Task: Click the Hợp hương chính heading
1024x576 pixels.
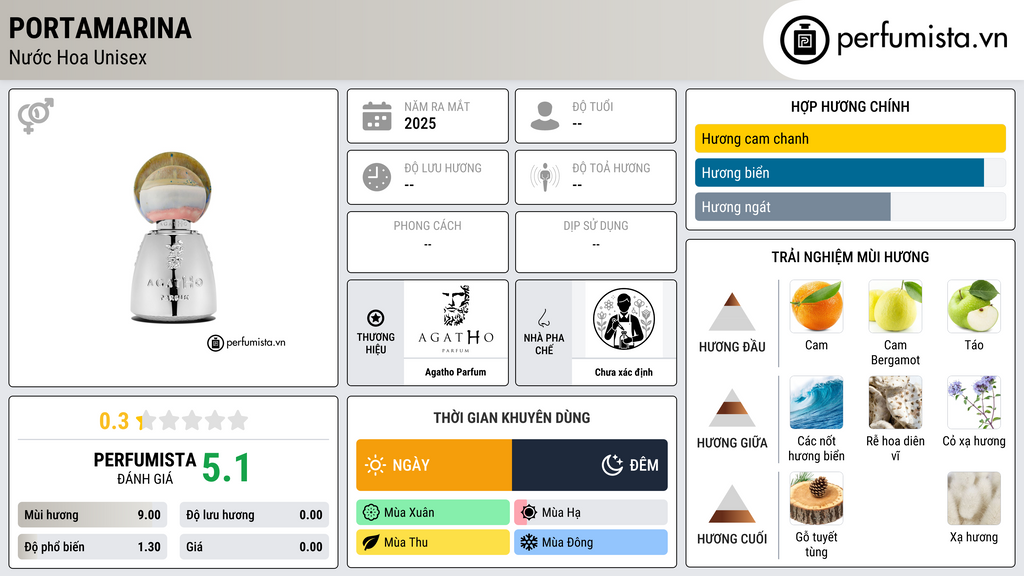Action: [x=850, y=106]
